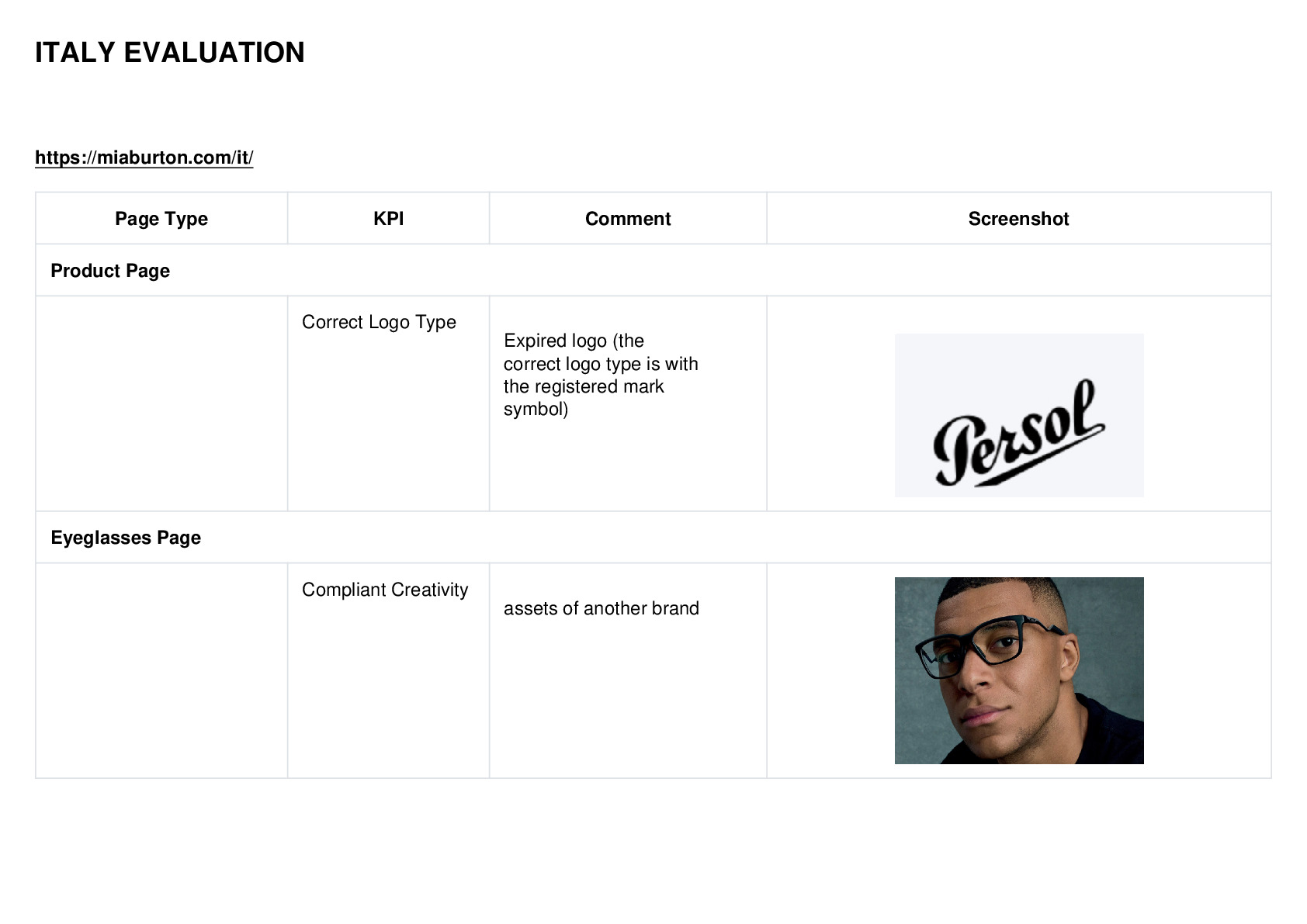Click the word 'symbol)' ending the comment
This screenshot has height=924, width=1307.
pos(536,409)
